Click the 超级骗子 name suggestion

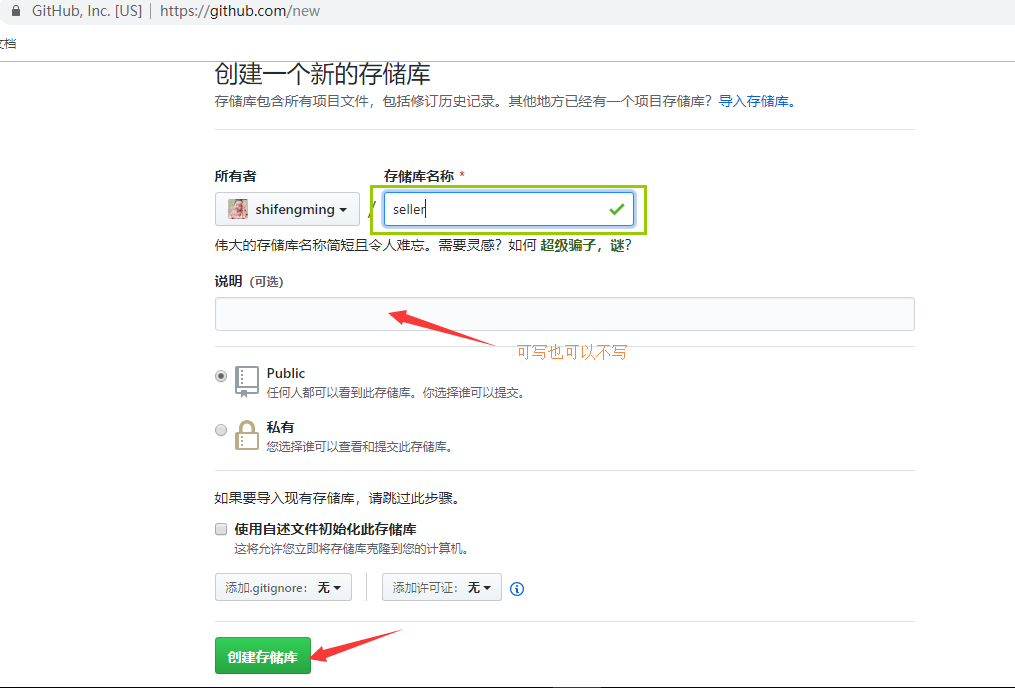click(x=568, y=246)
